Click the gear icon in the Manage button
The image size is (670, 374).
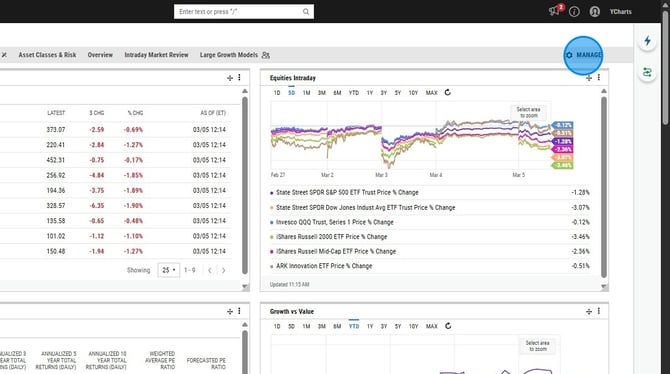click(x=569, y=55)
